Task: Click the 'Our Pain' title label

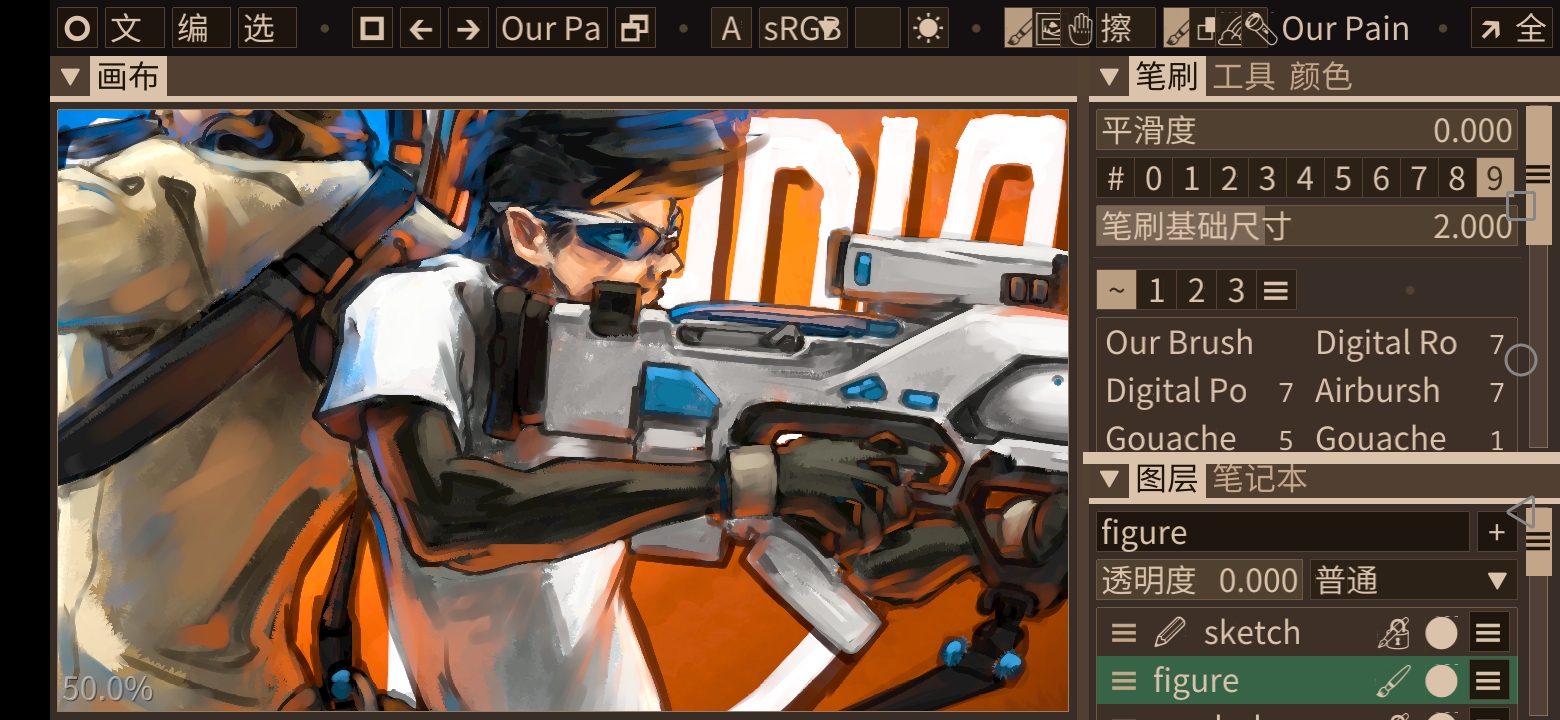Action: (x=1345, y=29)
